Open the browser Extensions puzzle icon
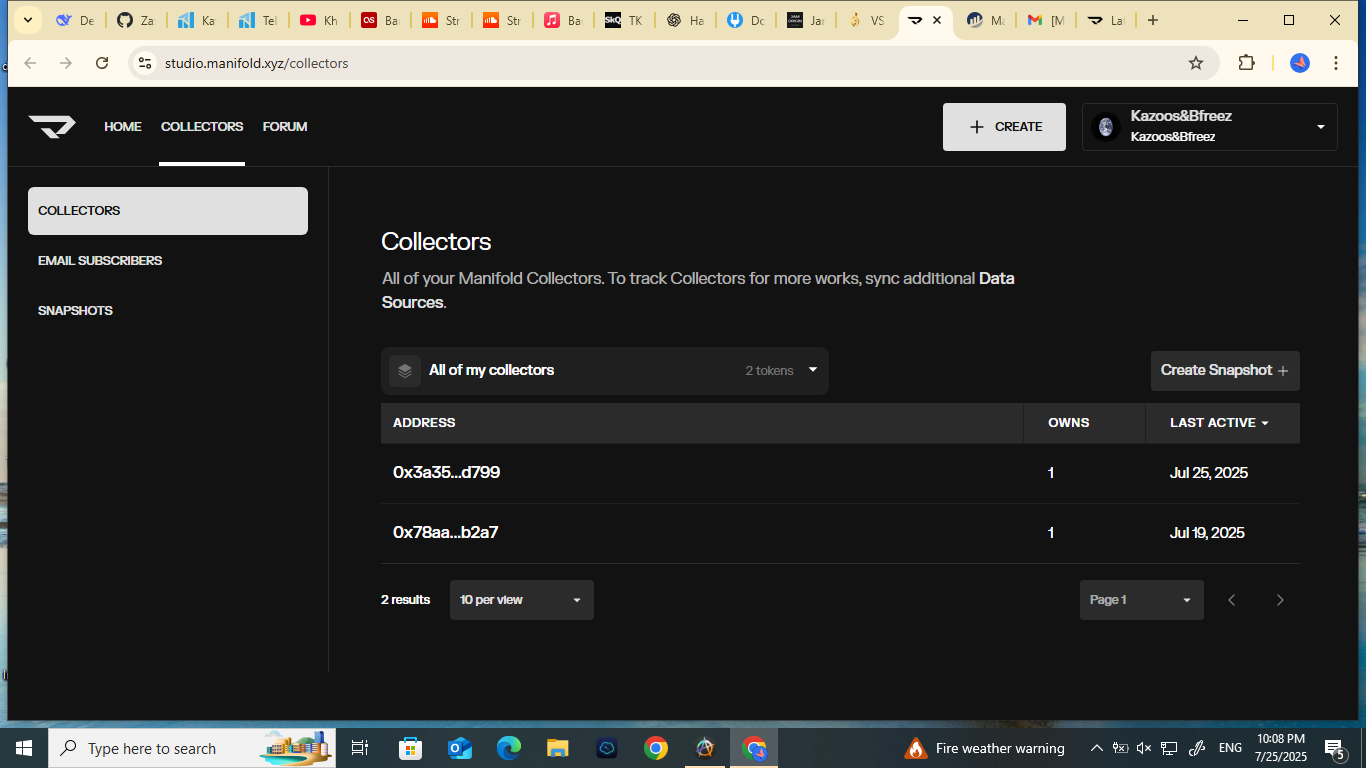 1246,63
